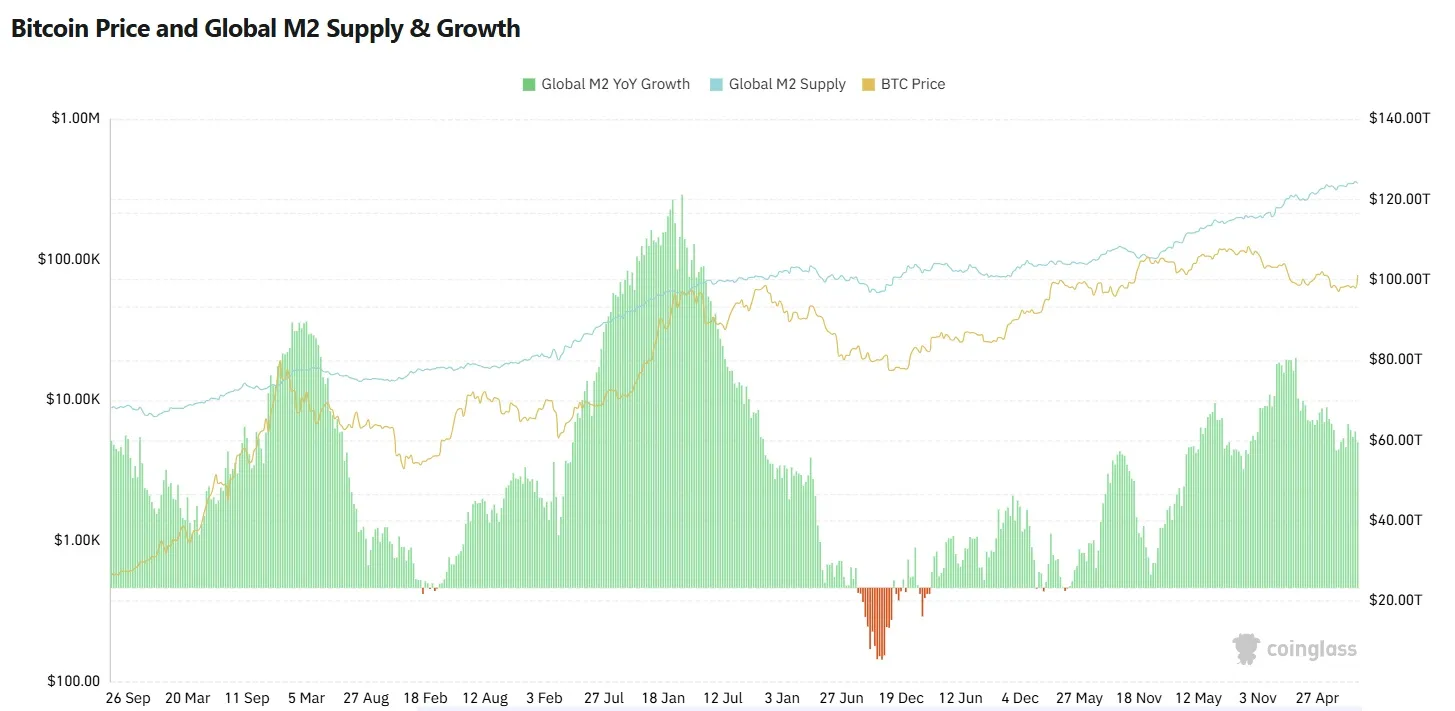Viewport: 1455px width, 711px height.
Task: Click the yellow BTC Price legend swatch
Action: point(868,84)
